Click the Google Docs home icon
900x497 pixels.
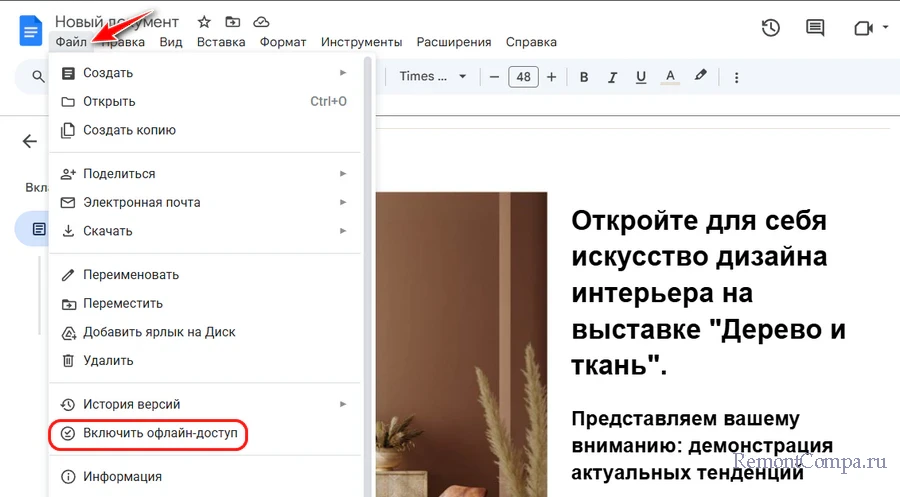(31, 30)
